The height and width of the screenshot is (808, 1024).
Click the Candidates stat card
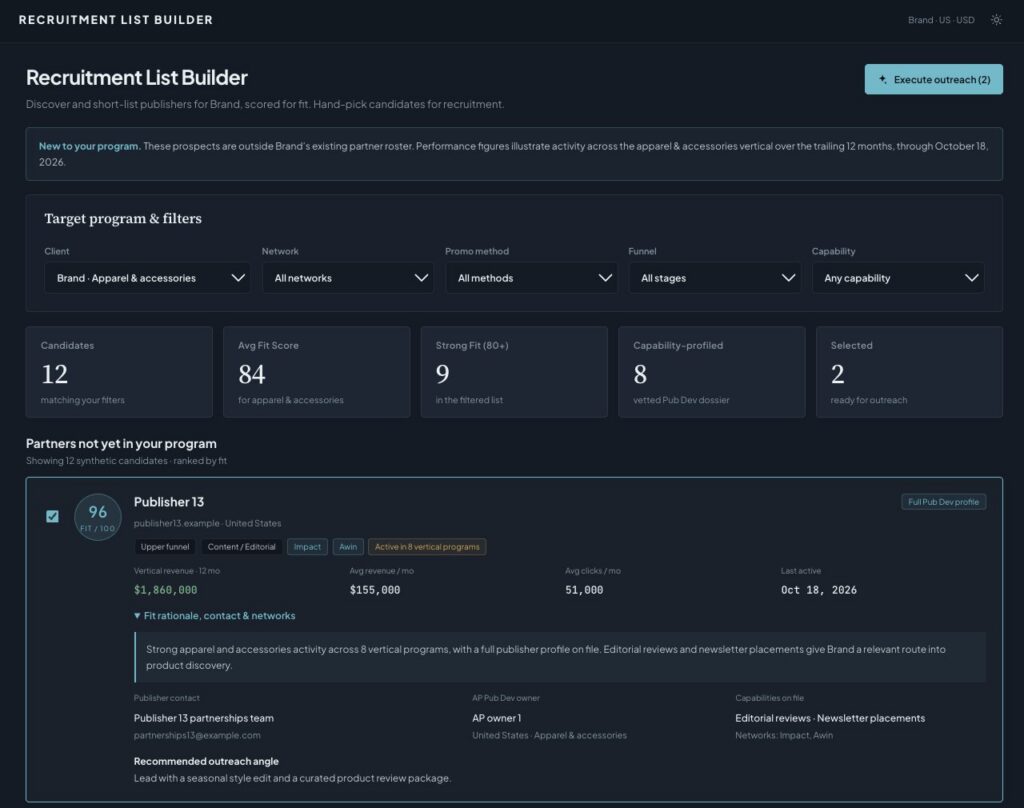[119, 372]
